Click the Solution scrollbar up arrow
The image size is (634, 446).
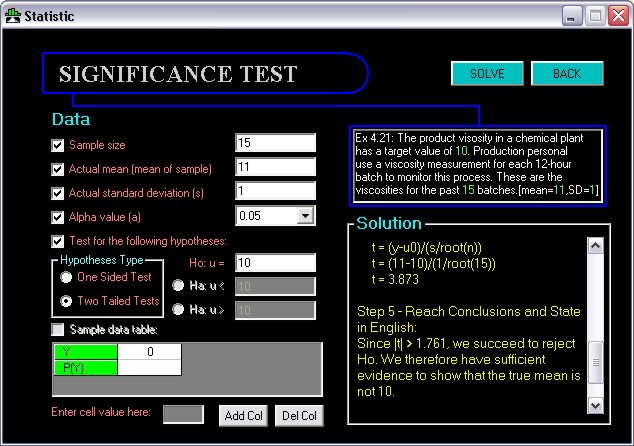pyautogui.click(x=596, y=246)
